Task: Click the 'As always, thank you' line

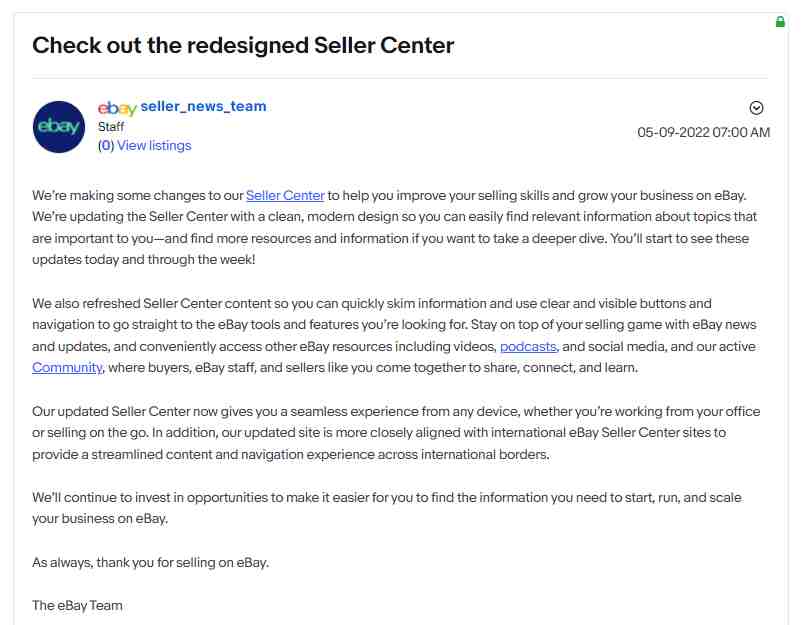Action: click(150, 562)
